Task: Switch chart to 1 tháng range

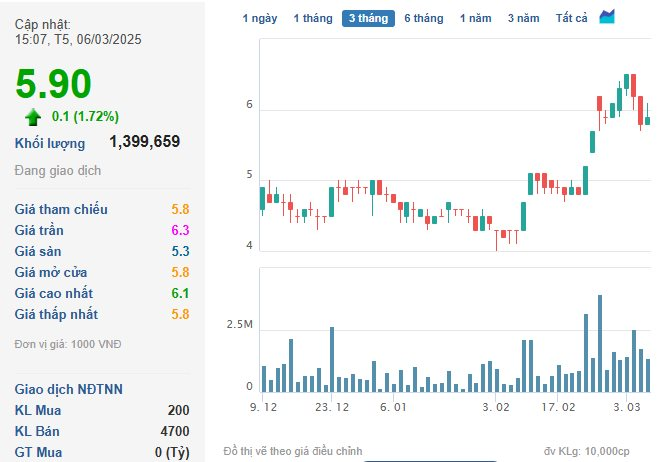Action: pyautogui.click(x=313, y=18)
